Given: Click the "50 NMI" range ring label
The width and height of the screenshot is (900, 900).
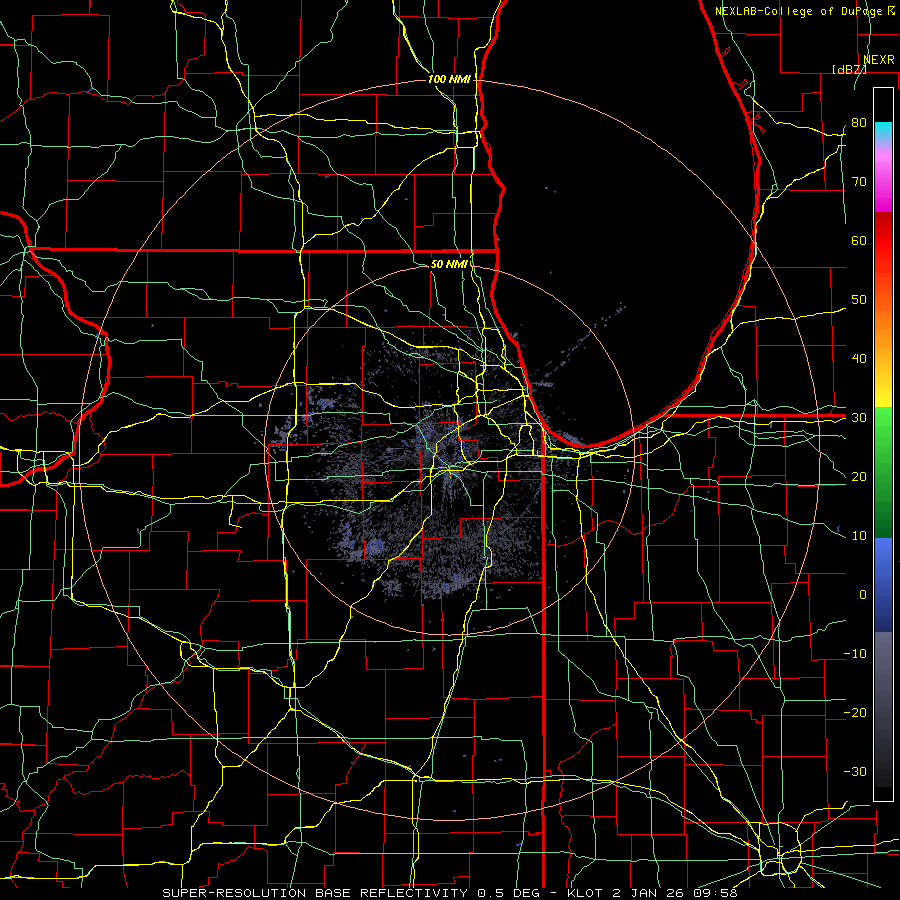Looking at the screenshot, I should 449,264.
